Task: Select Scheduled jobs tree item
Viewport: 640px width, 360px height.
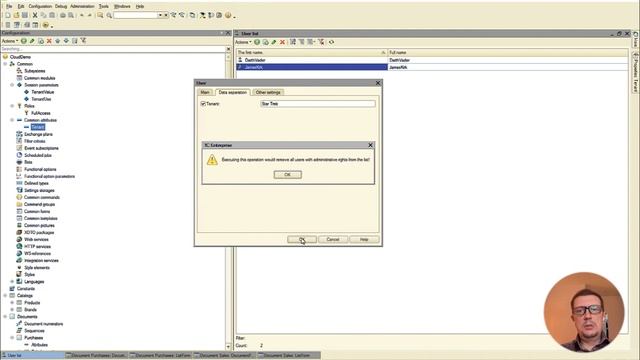Action: (38, 155)
